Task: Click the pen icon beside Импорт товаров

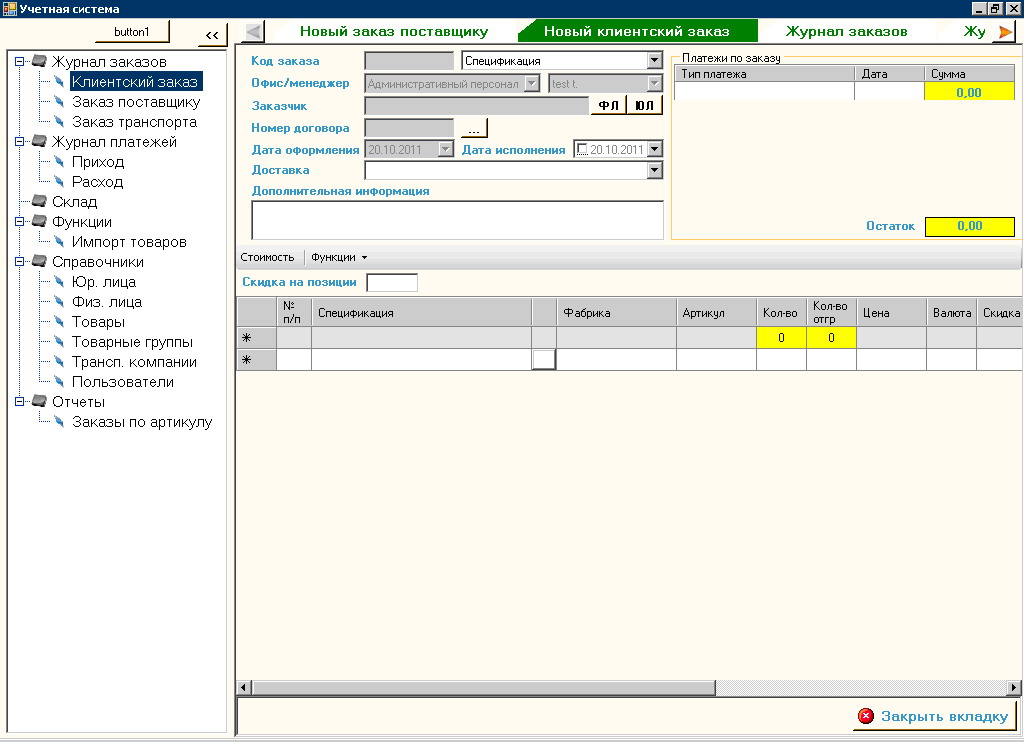Action: 59,242
